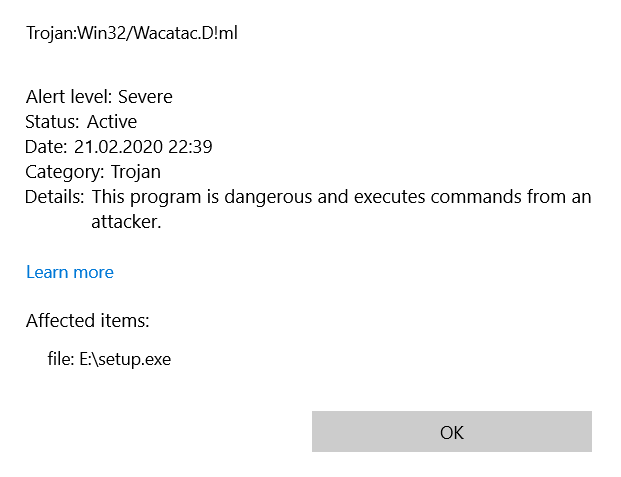Click the 'file:' prefix of affected item
Viewport: 621px width, 477px height.
(x=60, y=359)
